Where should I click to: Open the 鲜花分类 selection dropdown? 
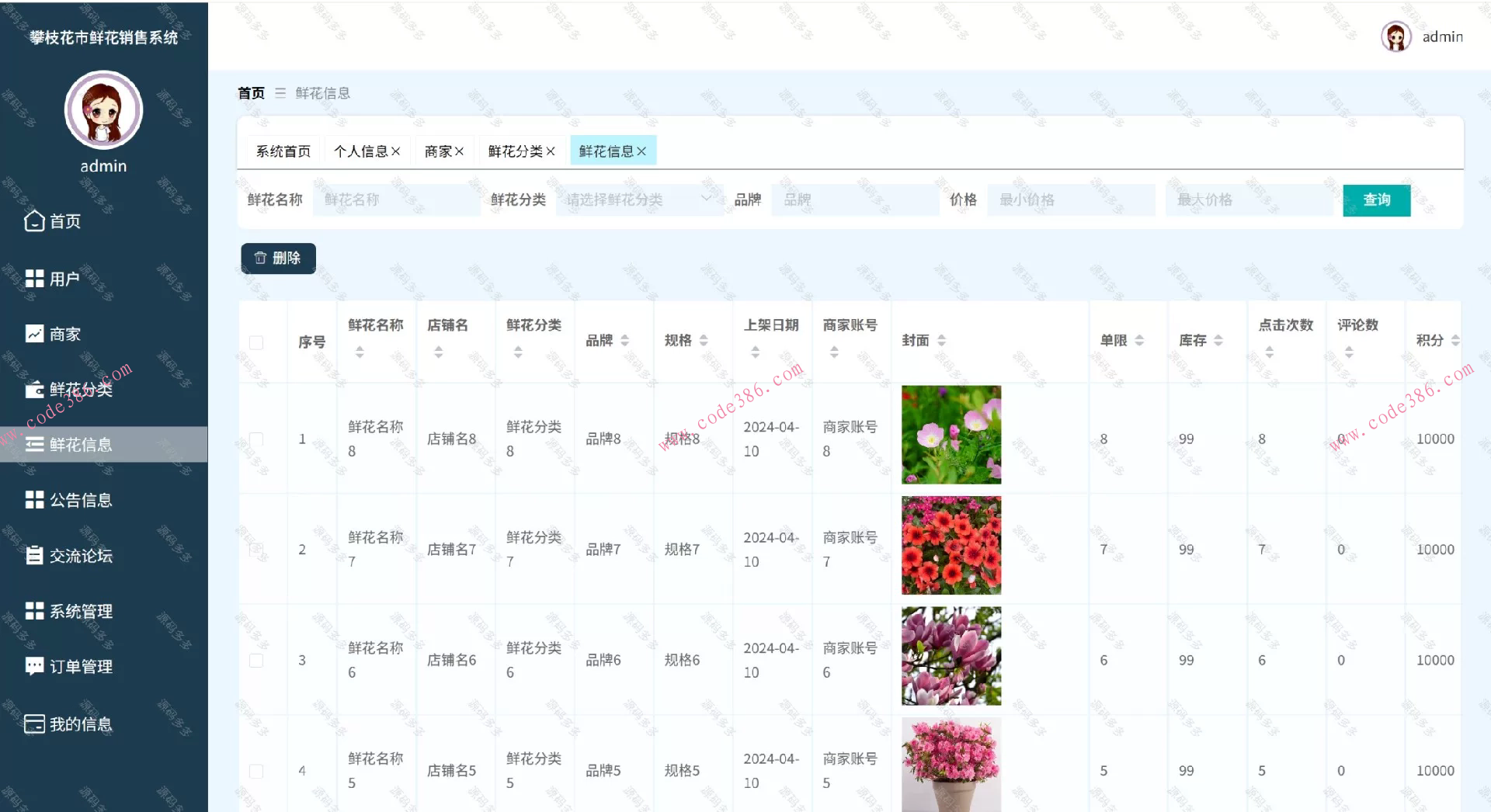[637, 200]
